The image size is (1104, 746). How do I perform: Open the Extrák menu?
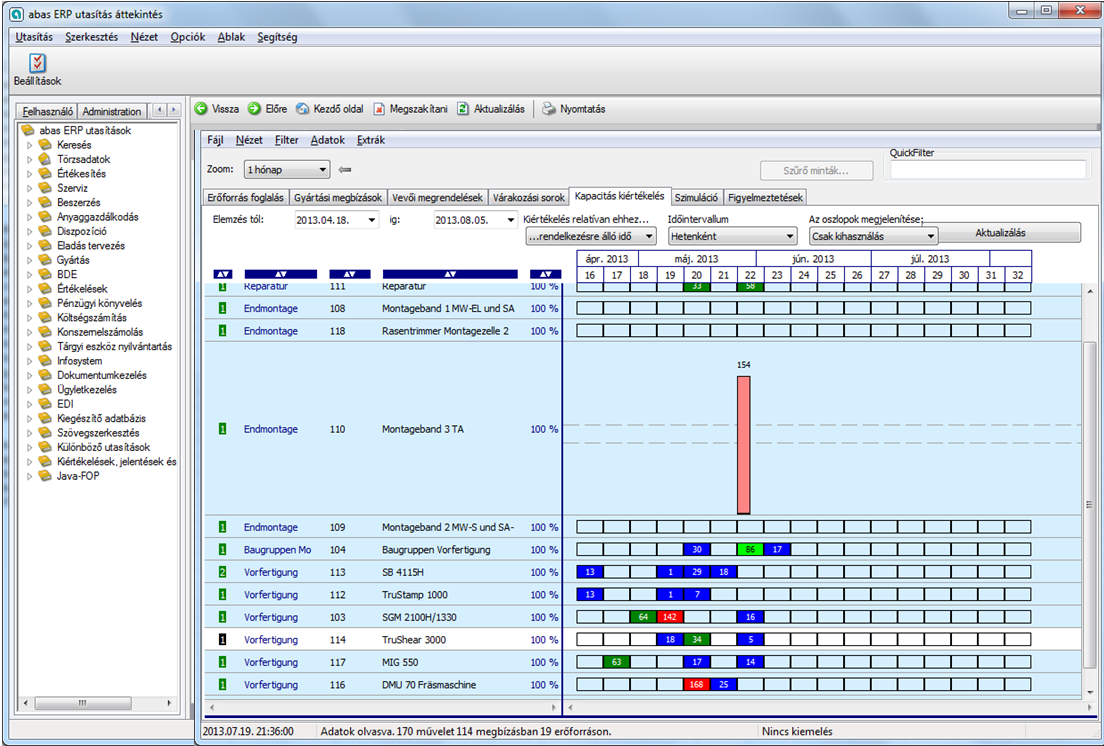(371, 140)
